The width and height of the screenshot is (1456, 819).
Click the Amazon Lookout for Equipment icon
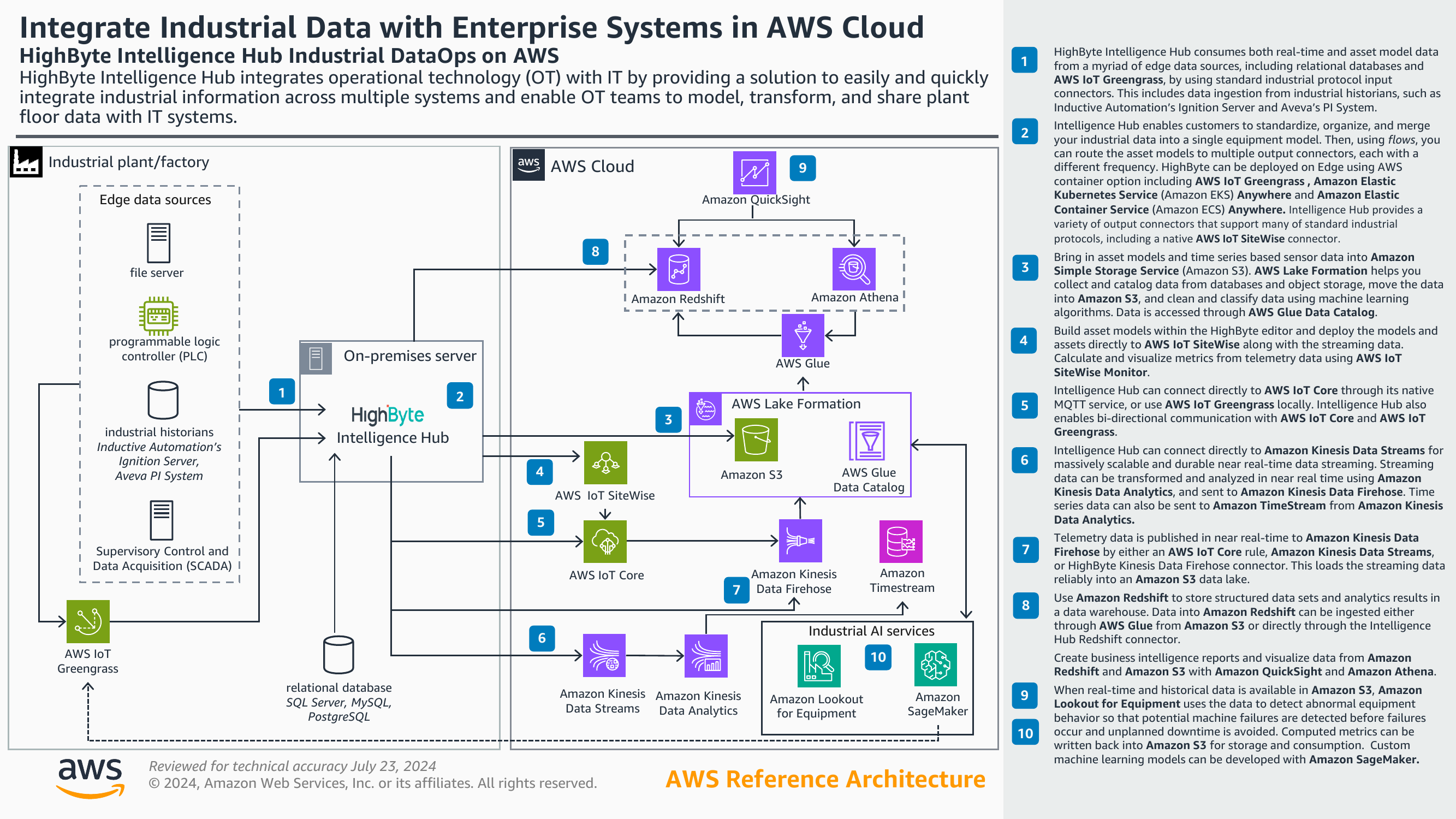pos(819,666)
